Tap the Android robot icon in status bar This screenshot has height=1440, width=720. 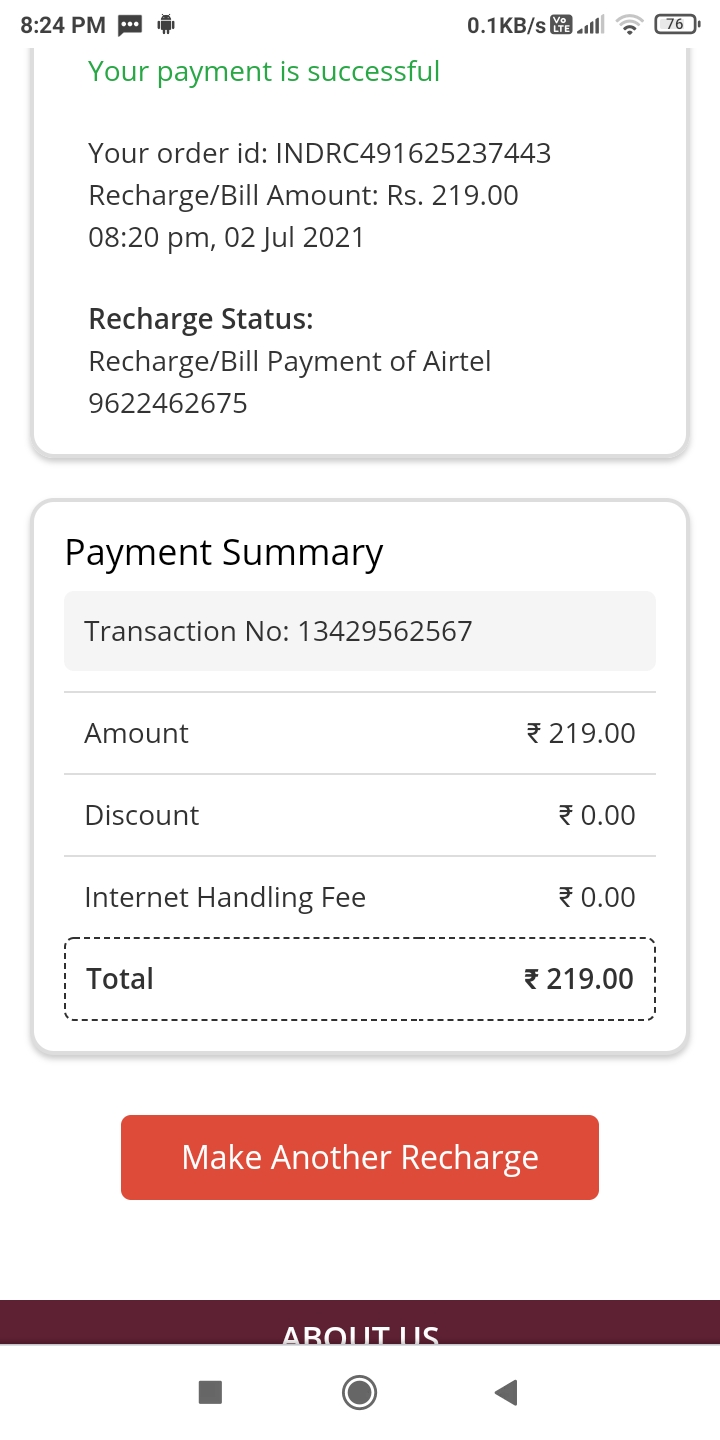point(166,26)
